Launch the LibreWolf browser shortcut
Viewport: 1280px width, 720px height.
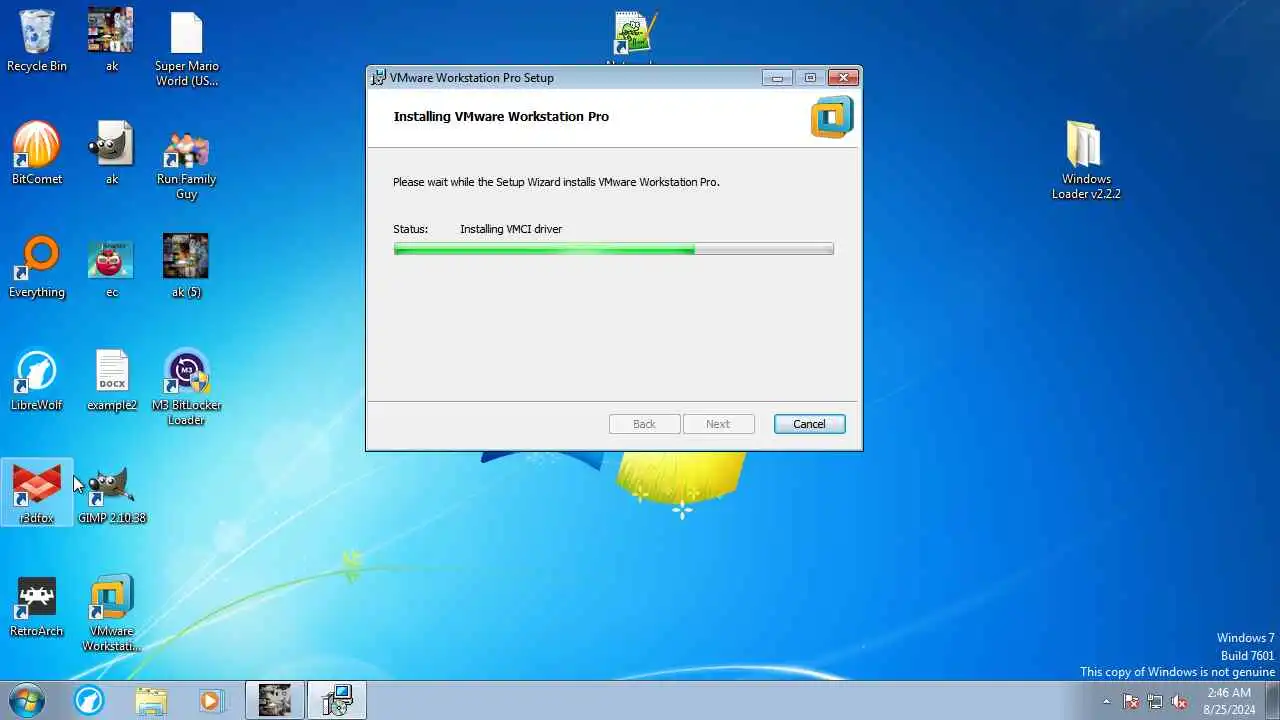click(37, 380)
